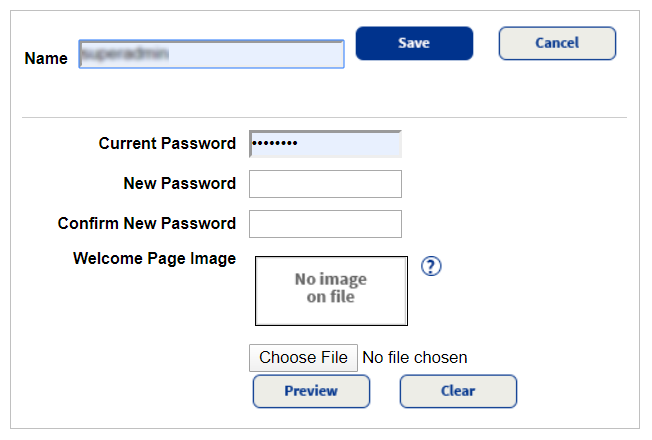
Task: Click the Welcome Page Image label
Action: tap(154, 259)
